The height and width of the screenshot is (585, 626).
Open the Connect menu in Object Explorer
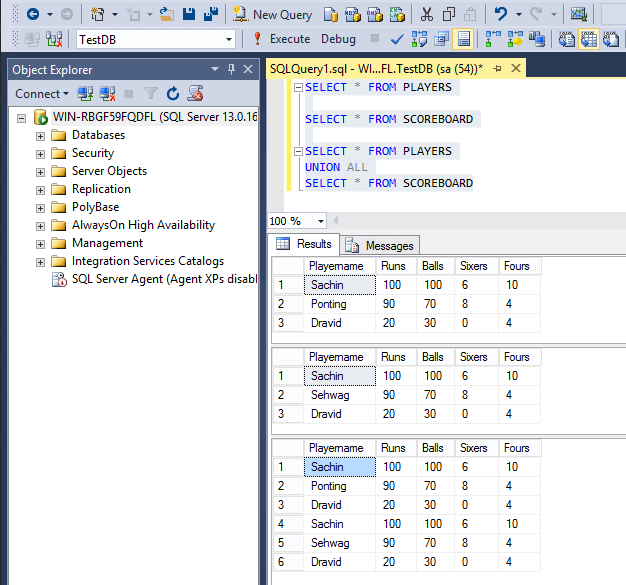tap(42, 94)
